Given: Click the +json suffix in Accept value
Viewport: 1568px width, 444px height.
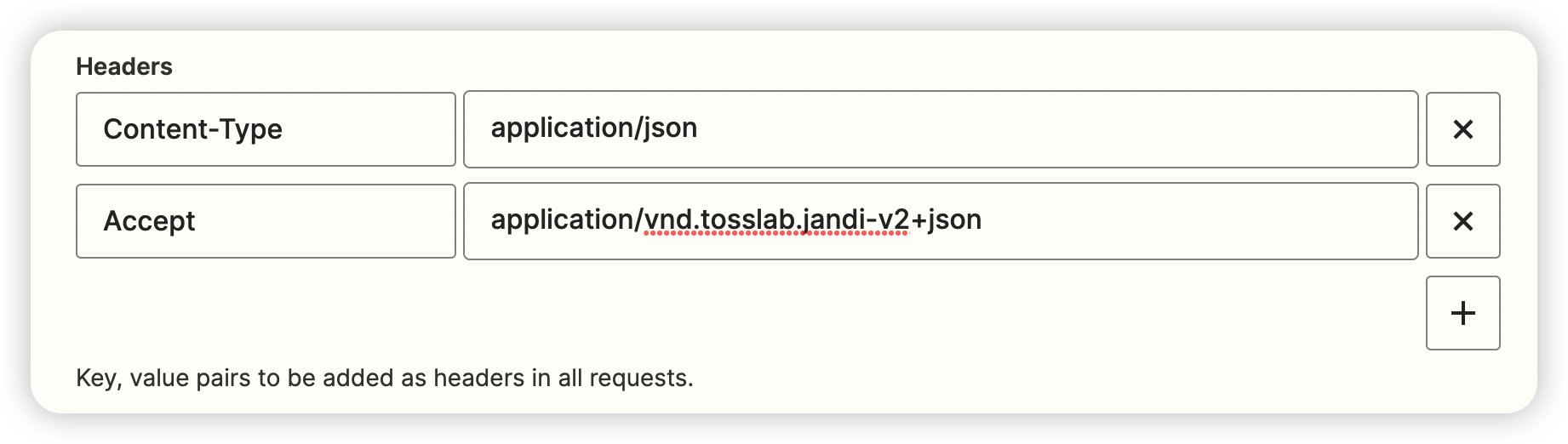Looking at the screenshot, I should [947, 220].
